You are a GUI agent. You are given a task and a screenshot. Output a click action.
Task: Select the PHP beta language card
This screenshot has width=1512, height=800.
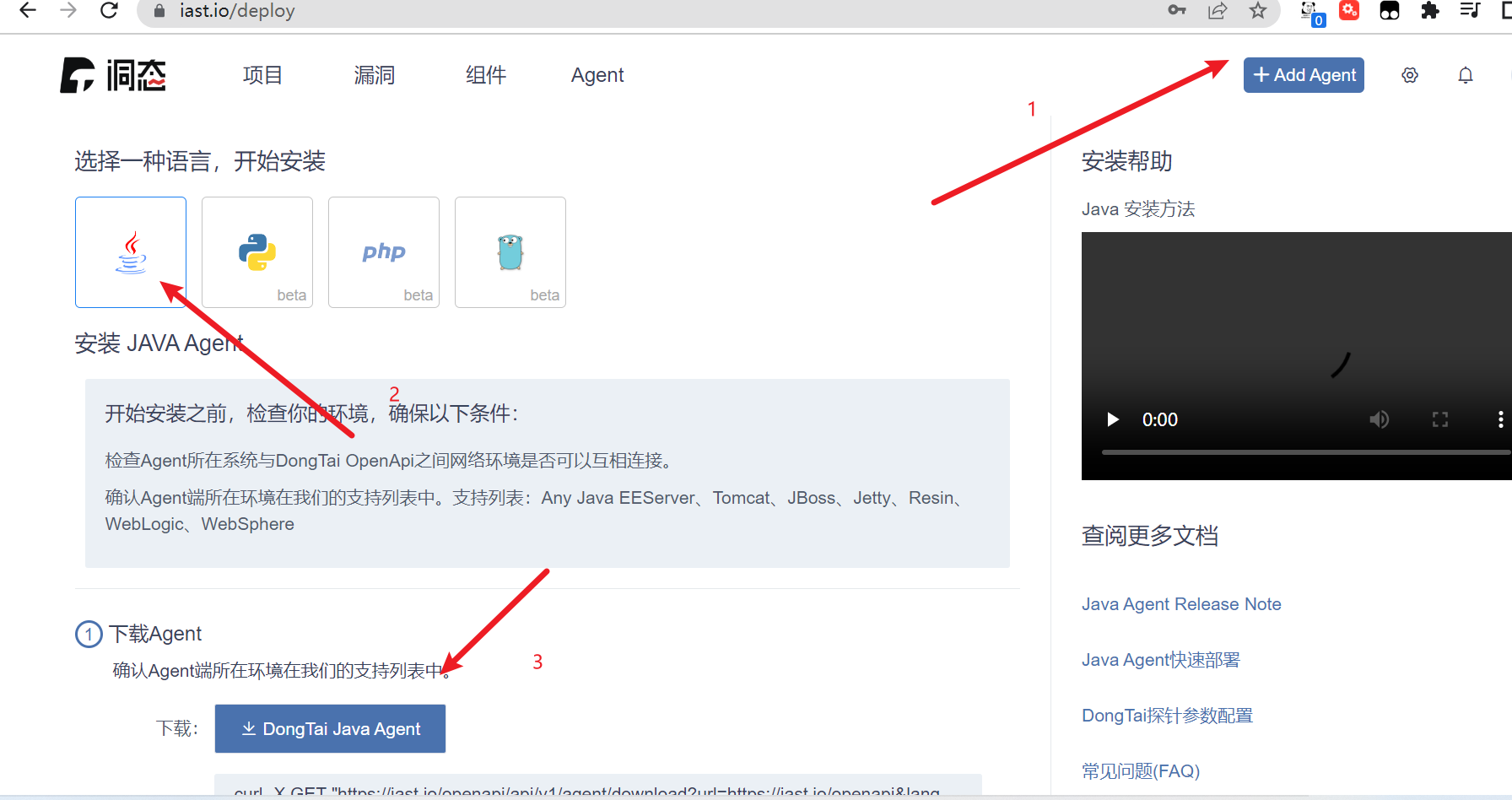tap(384, 252)
